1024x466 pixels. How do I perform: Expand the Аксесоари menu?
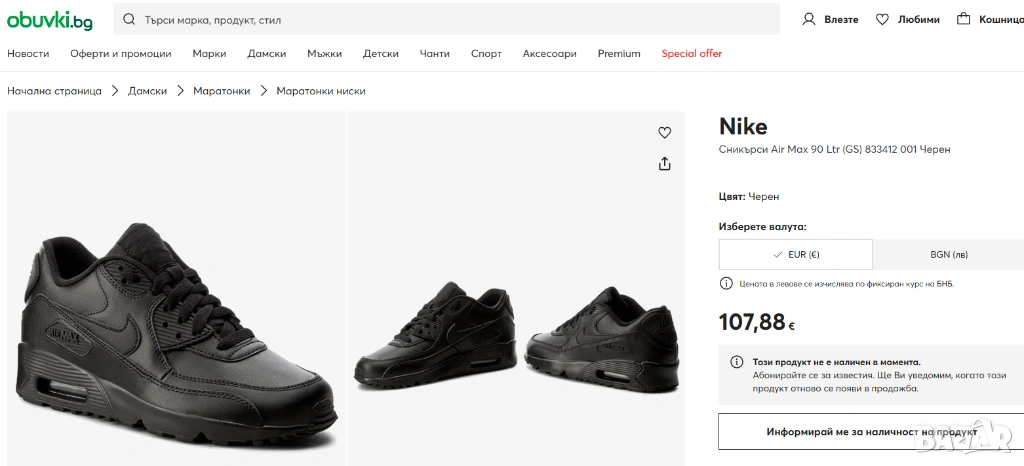(549, 54)
